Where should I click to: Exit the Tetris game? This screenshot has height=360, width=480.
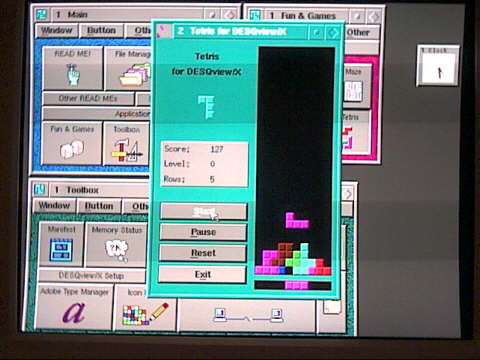pos(202,274)
